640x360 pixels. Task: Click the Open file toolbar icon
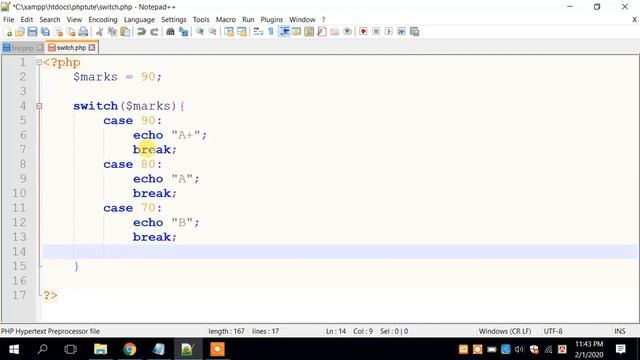(x=20, y=32)
